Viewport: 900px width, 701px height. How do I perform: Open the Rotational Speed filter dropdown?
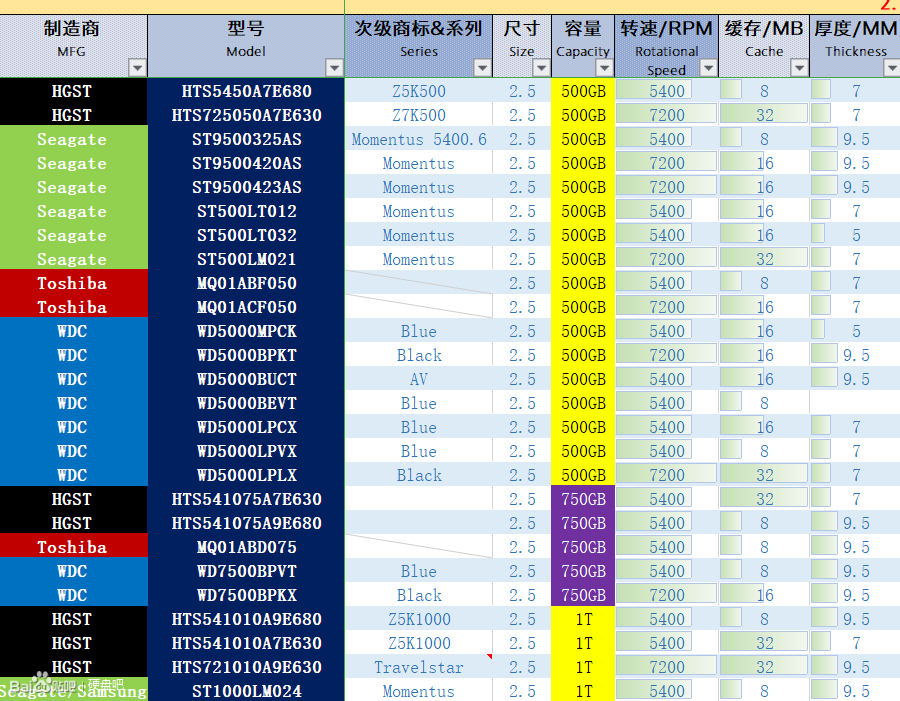tap(709, 68)
